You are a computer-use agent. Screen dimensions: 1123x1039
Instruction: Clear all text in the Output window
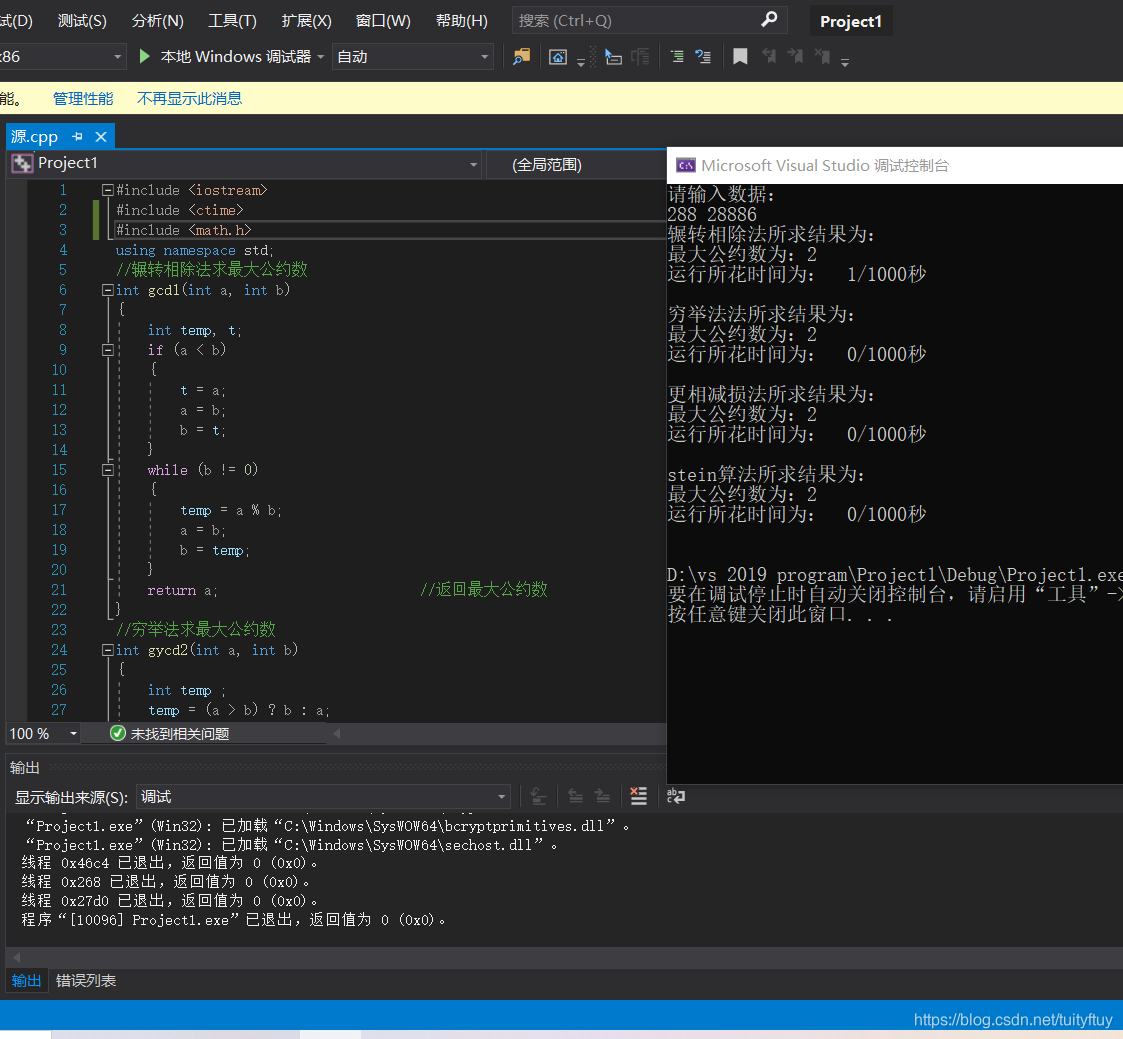click(x=639, y=796)
